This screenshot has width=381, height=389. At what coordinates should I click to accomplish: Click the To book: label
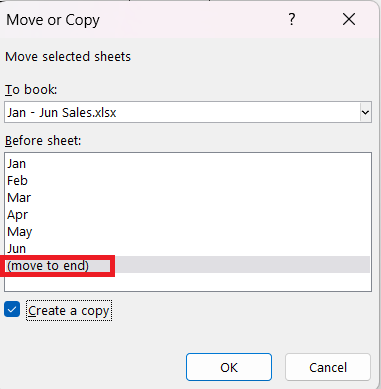31,90
